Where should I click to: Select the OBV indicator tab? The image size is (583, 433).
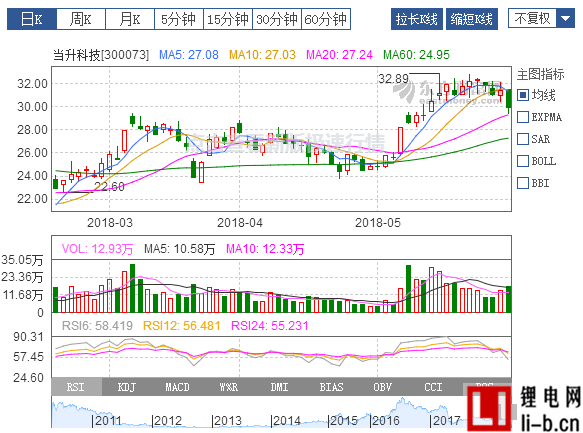383,387
